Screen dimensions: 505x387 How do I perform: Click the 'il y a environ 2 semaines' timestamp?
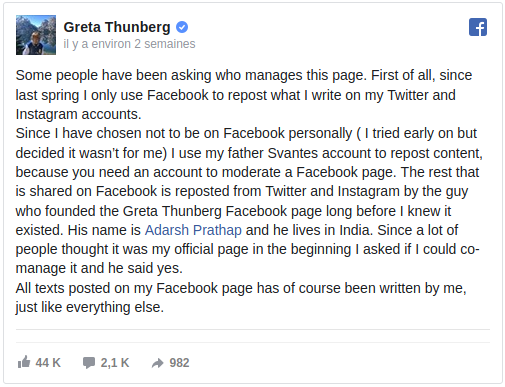tap(129, 44)
